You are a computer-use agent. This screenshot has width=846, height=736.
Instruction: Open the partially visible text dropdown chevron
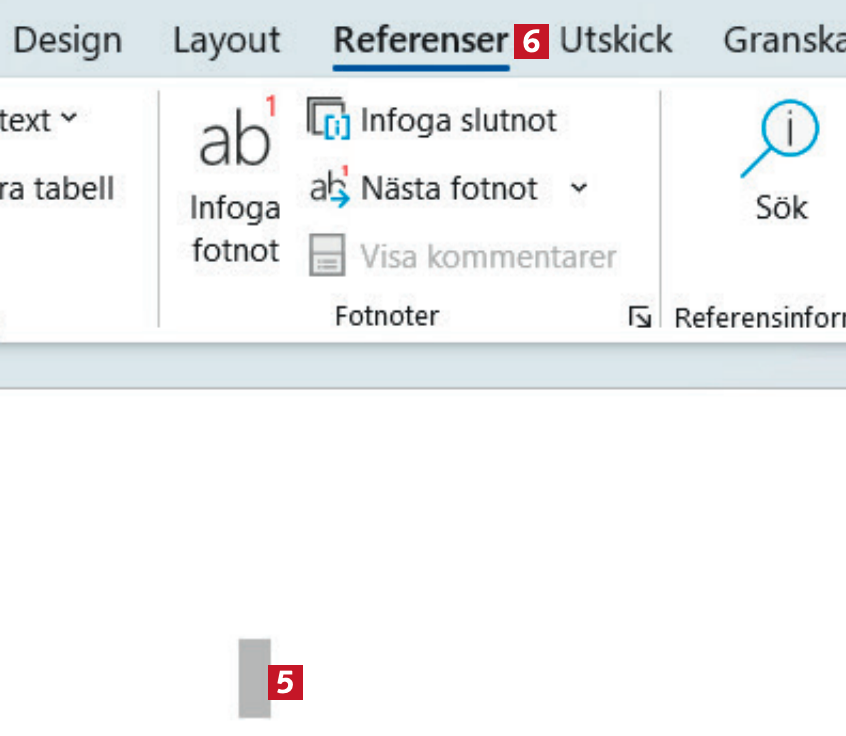pyautogui.click(x=68, y=119)
